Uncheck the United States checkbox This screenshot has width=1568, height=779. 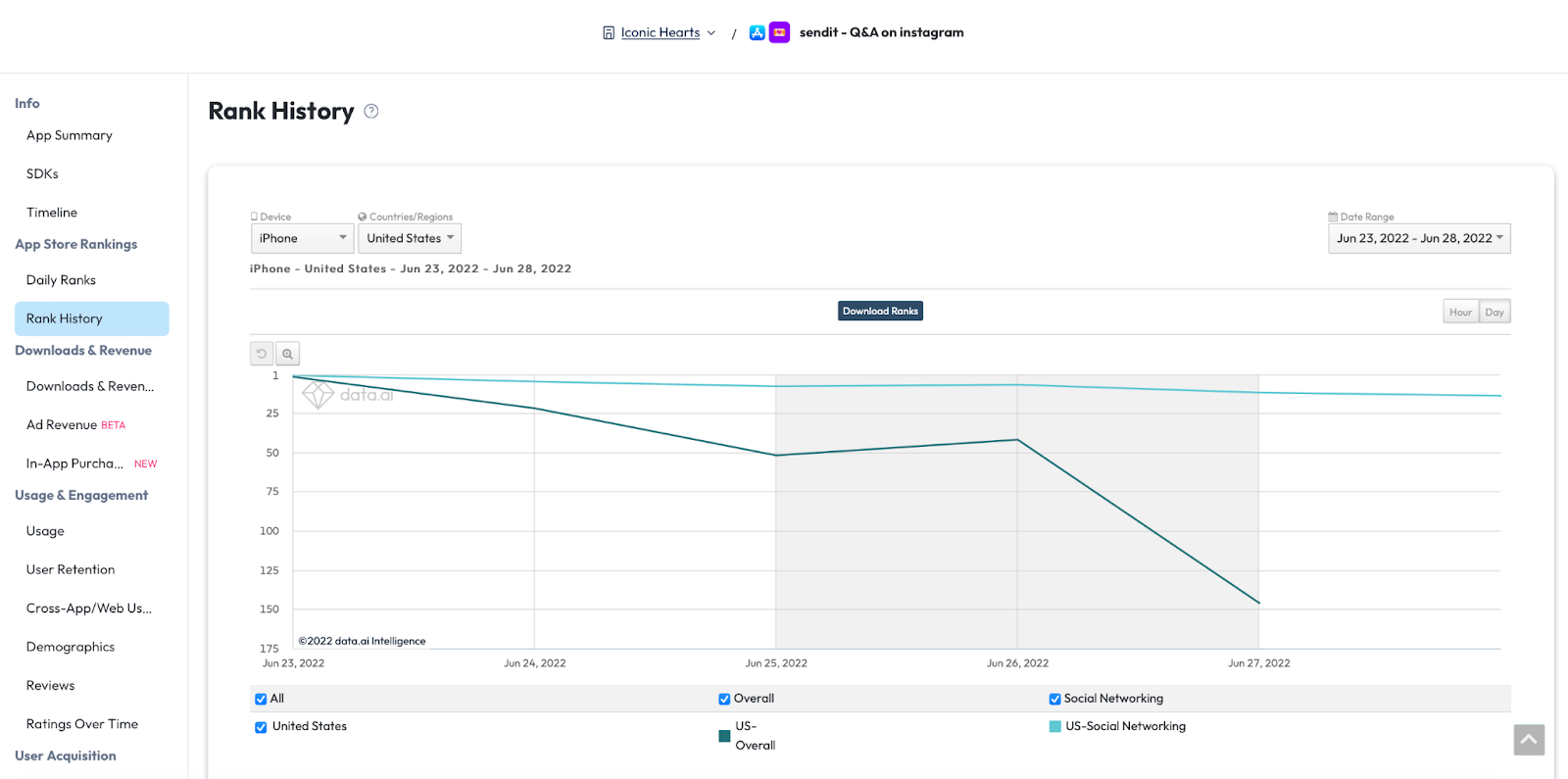tap(261, 727)
